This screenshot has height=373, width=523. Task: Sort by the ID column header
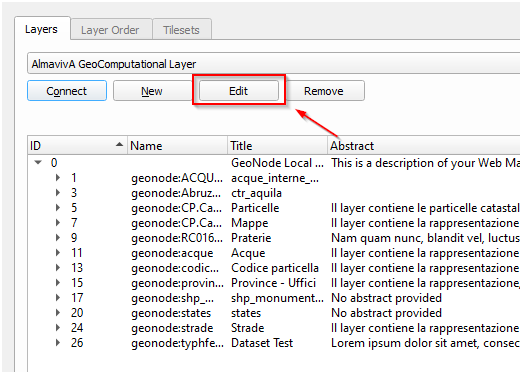[77, 145]
